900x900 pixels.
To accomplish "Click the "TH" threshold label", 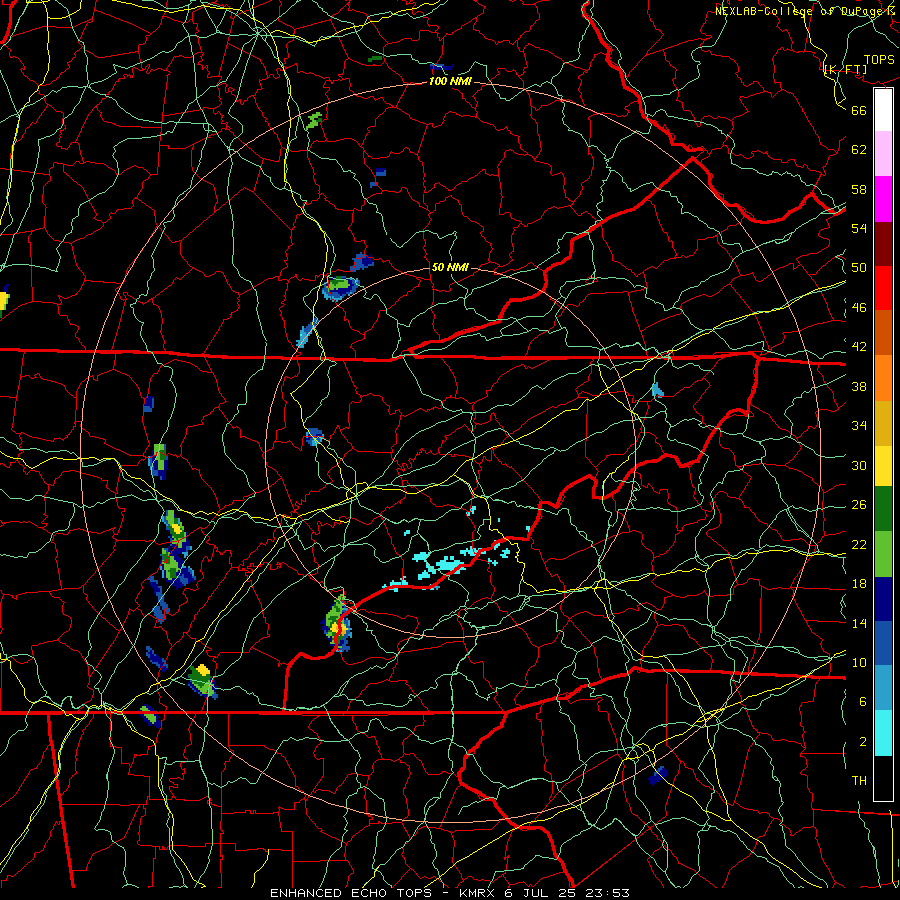I will pyautogui.click(x=859, y=781).
